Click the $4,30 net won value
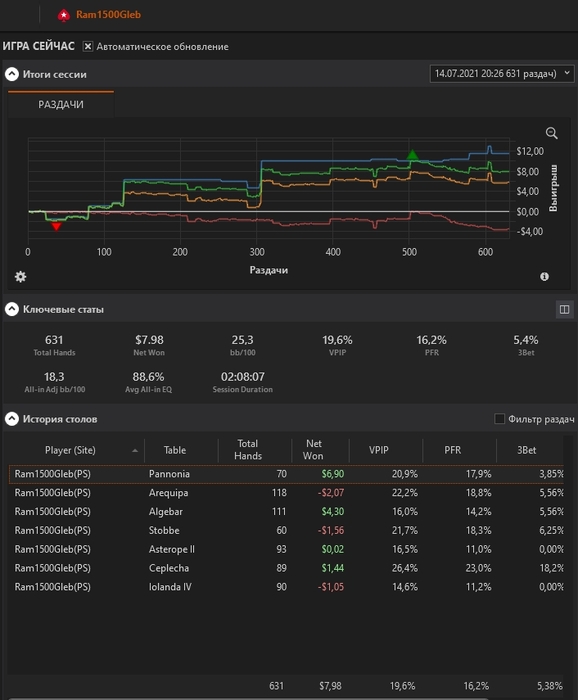 [333, 512]
